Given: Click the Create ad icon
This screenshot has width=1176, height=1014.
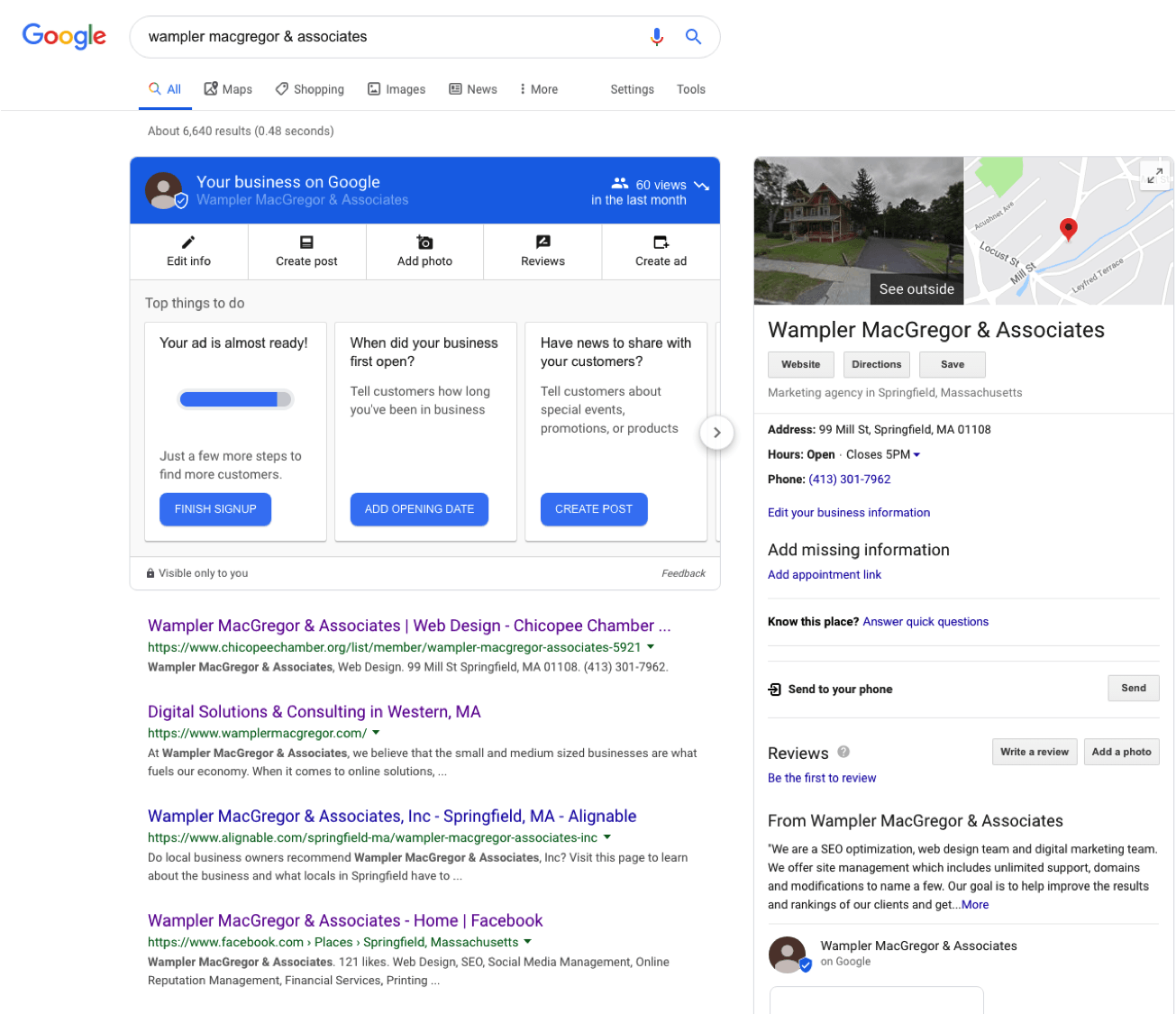Looking at the screenshot, I should (661, 242).
